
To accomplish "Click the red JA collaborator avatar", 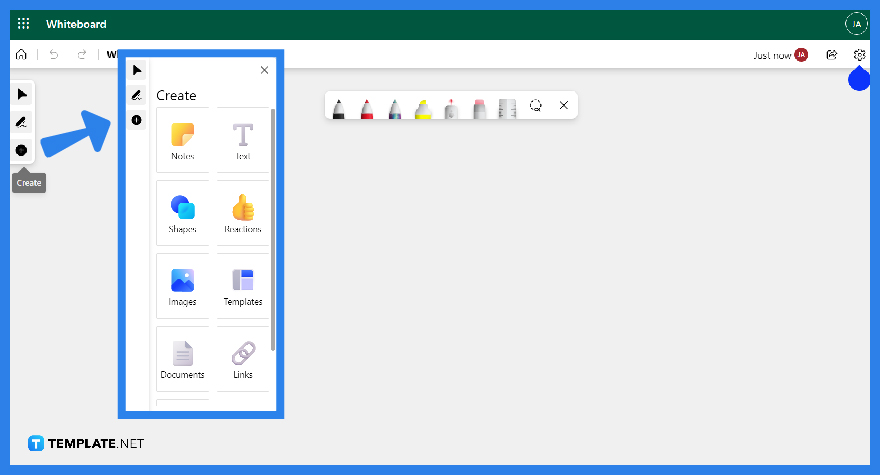I will [x=801, y=54].
